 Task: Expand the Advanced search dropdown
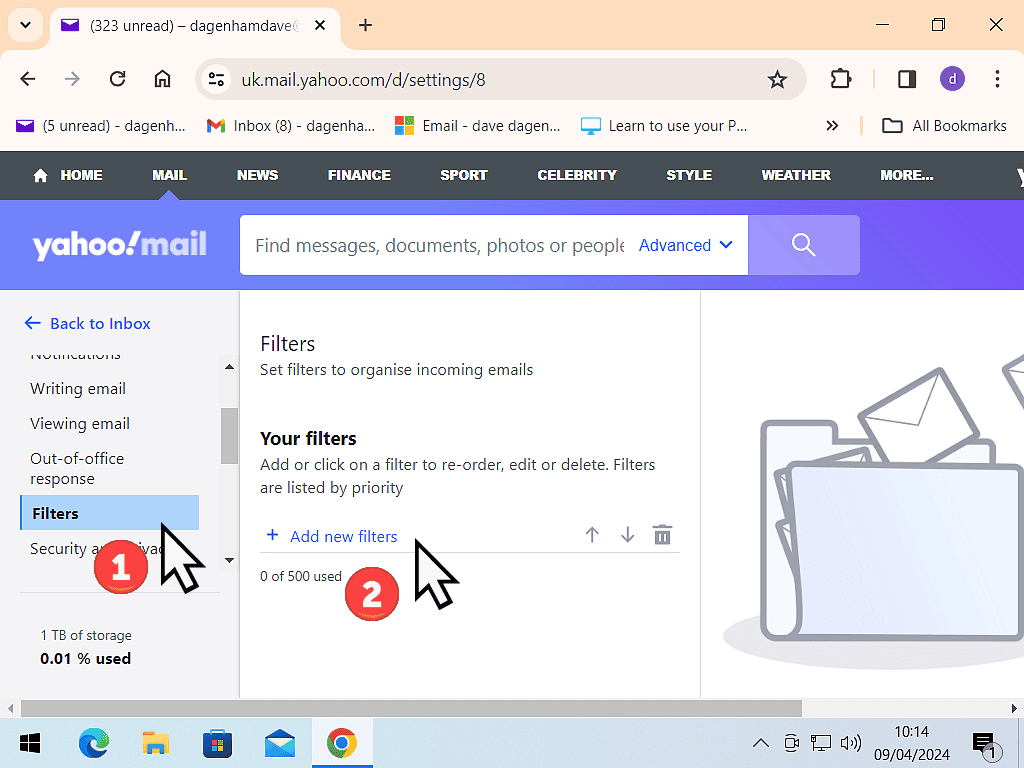click(x=686, y=245)
